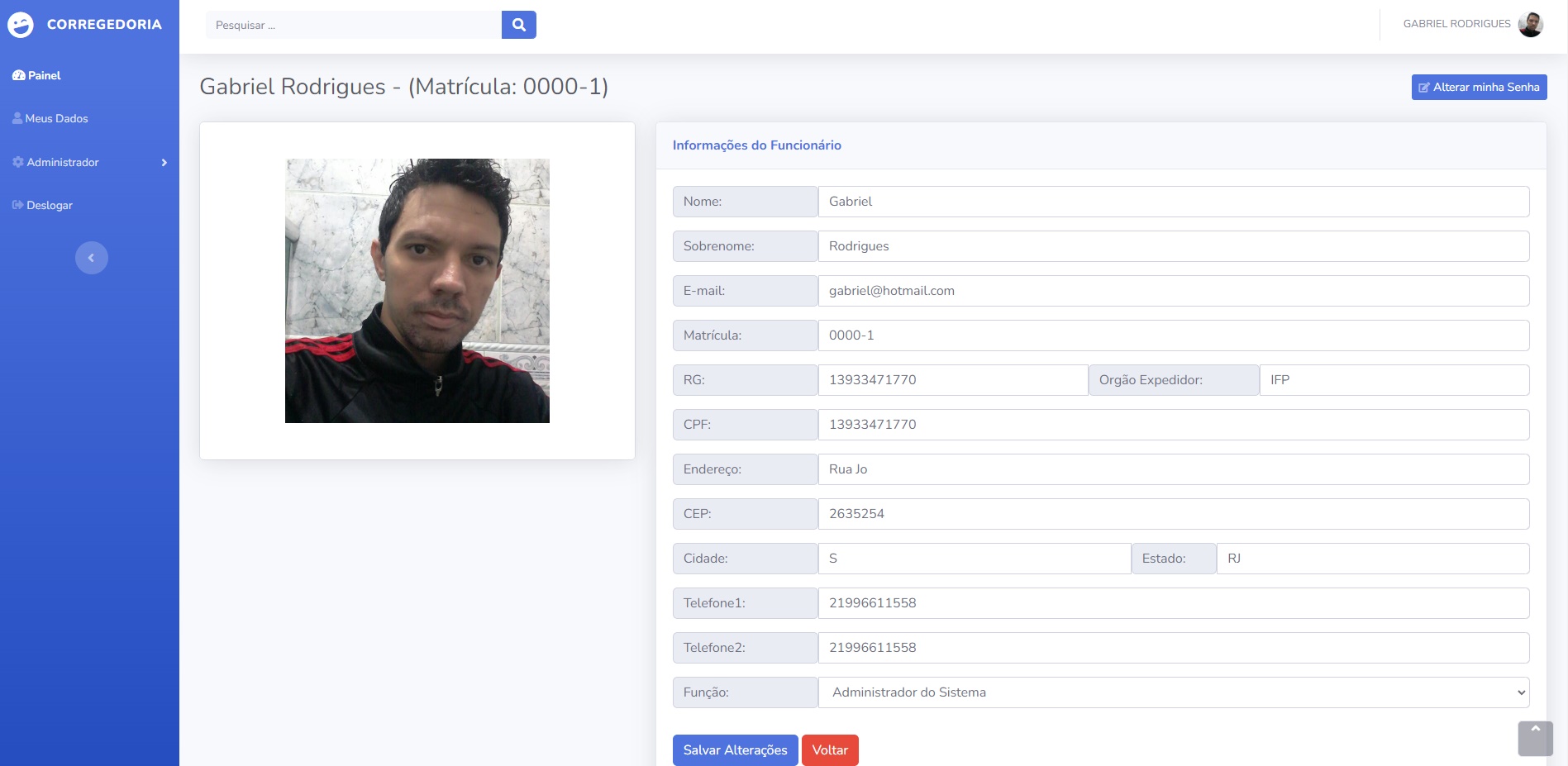Viewport: 1568px width, 766px height.
Task: Click the CPF input field
Action: [x=1174, y=425]
